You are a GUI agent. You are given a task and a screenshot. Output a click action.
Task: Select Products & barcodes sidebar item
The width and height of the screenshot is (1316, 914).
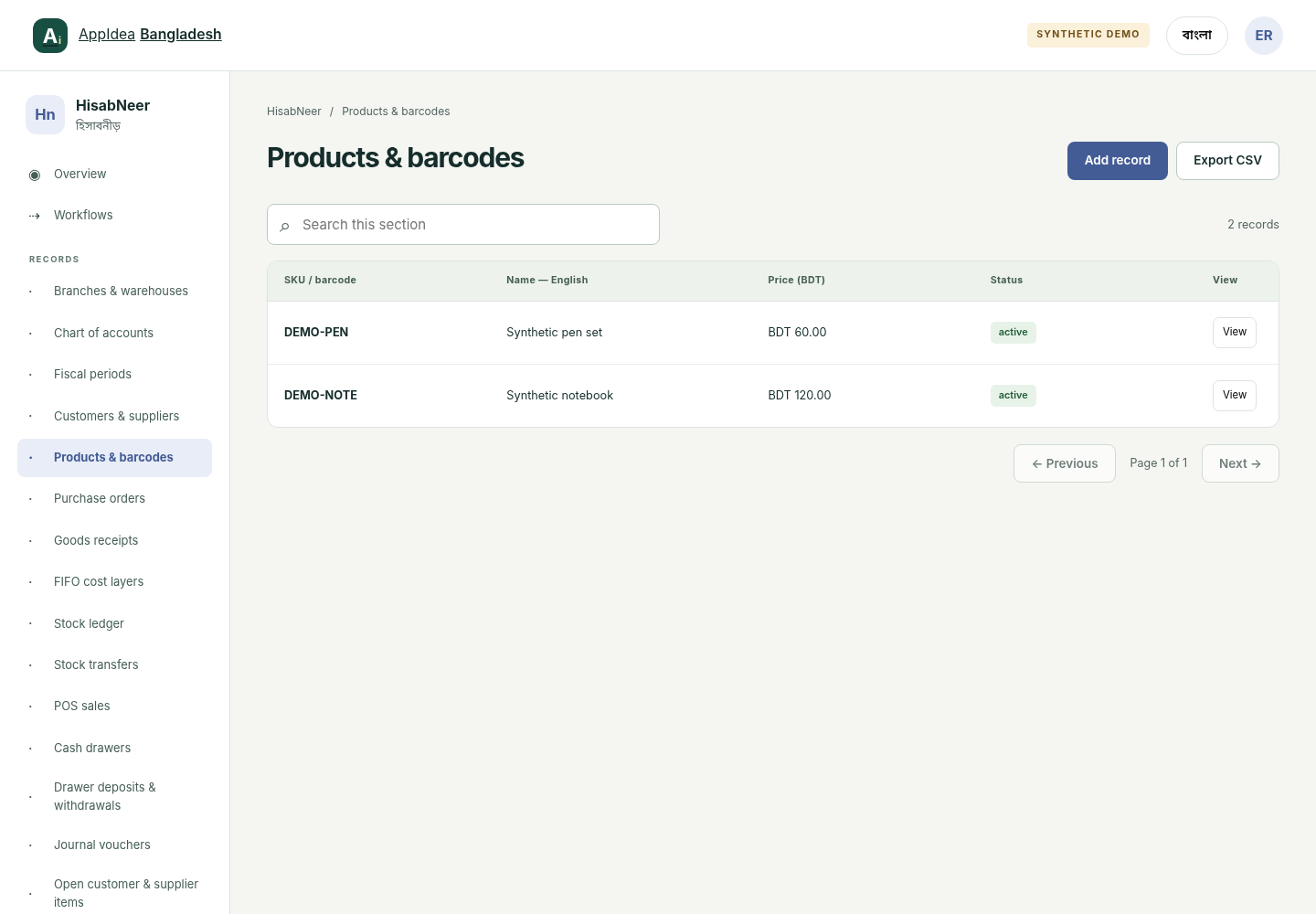click(x=114, y=458)
